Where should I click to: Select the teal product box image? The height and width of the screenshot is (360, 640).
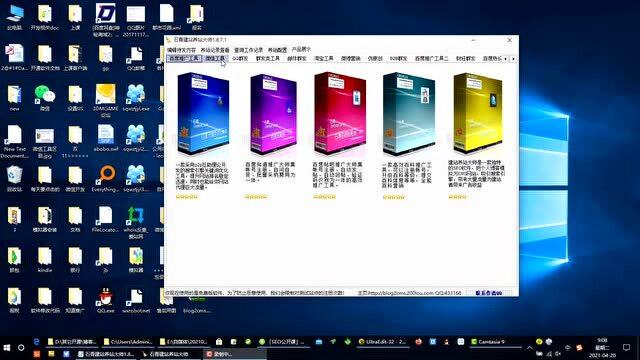pyautogui.click(x=409, y=113)
